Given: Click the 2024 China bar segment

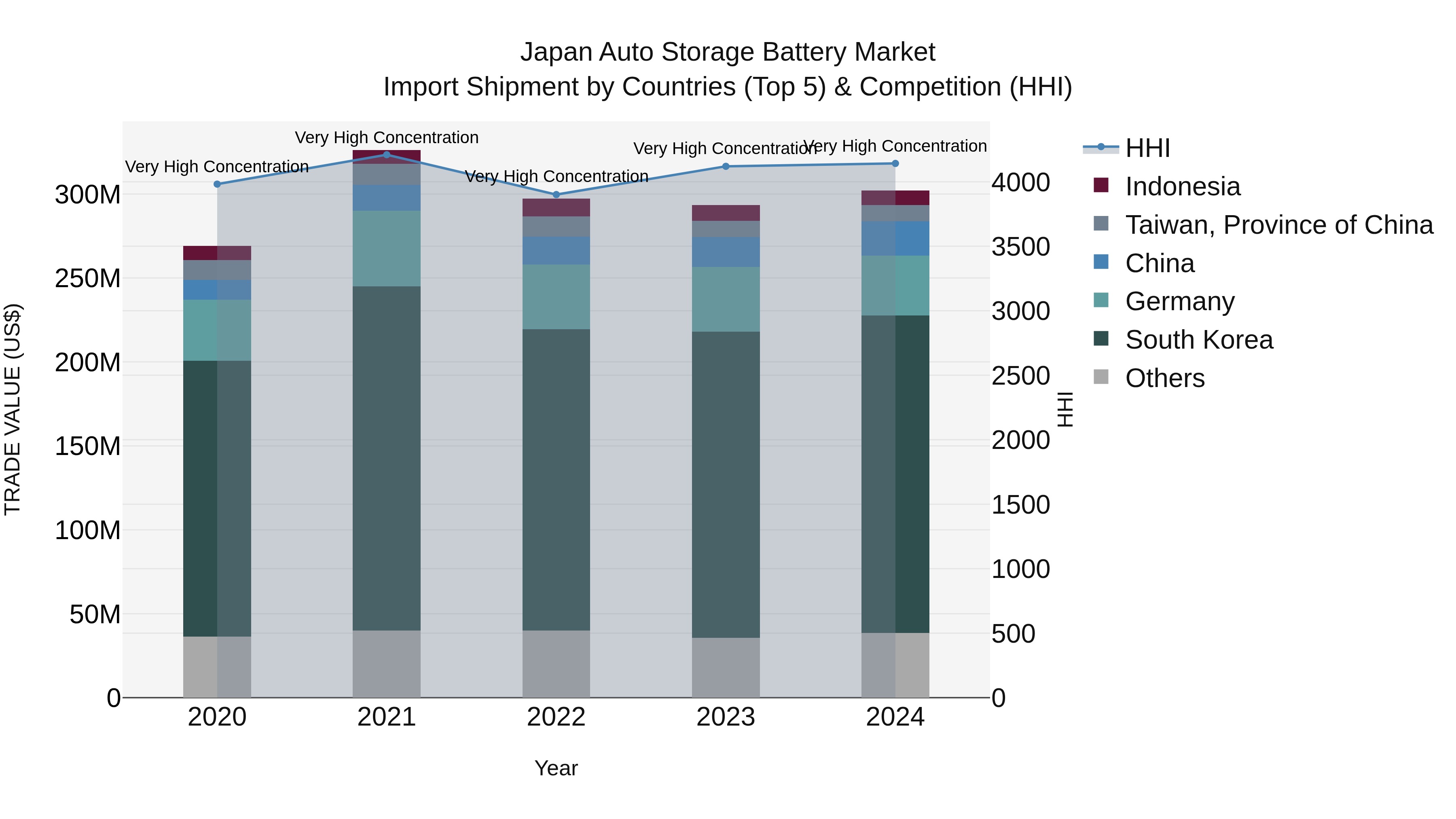Looking at the screenshot, I should point(895,239).
